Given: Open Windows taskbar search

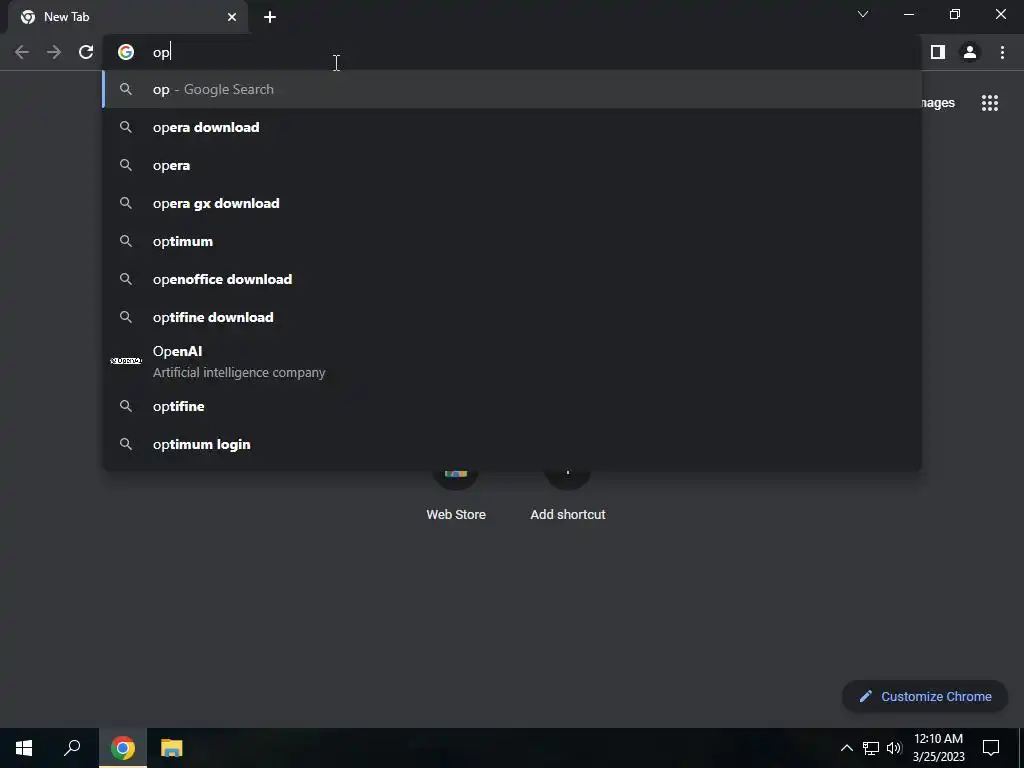Looking at the screenshot, I should click(72, 748).
